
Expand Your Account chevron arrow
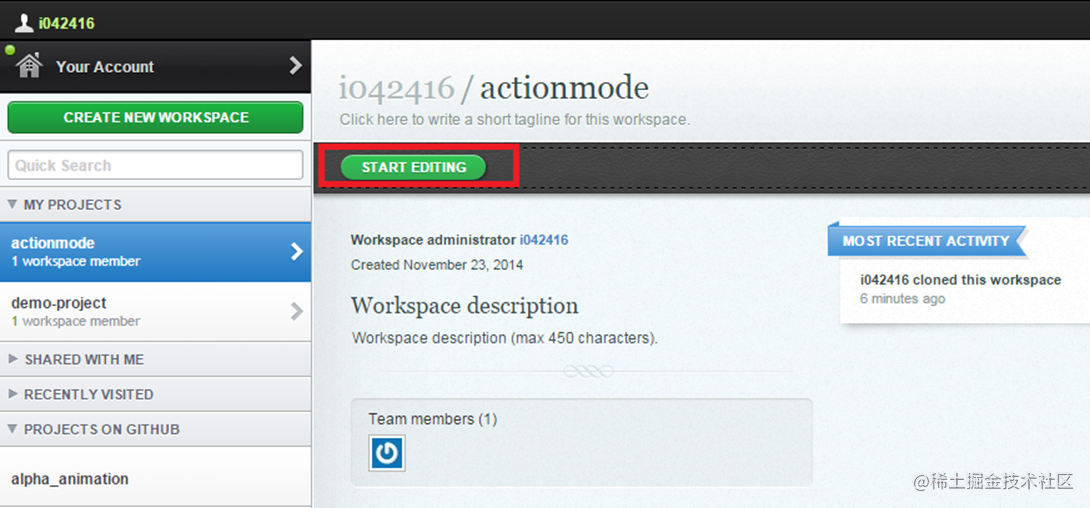(x=296, y=66)
